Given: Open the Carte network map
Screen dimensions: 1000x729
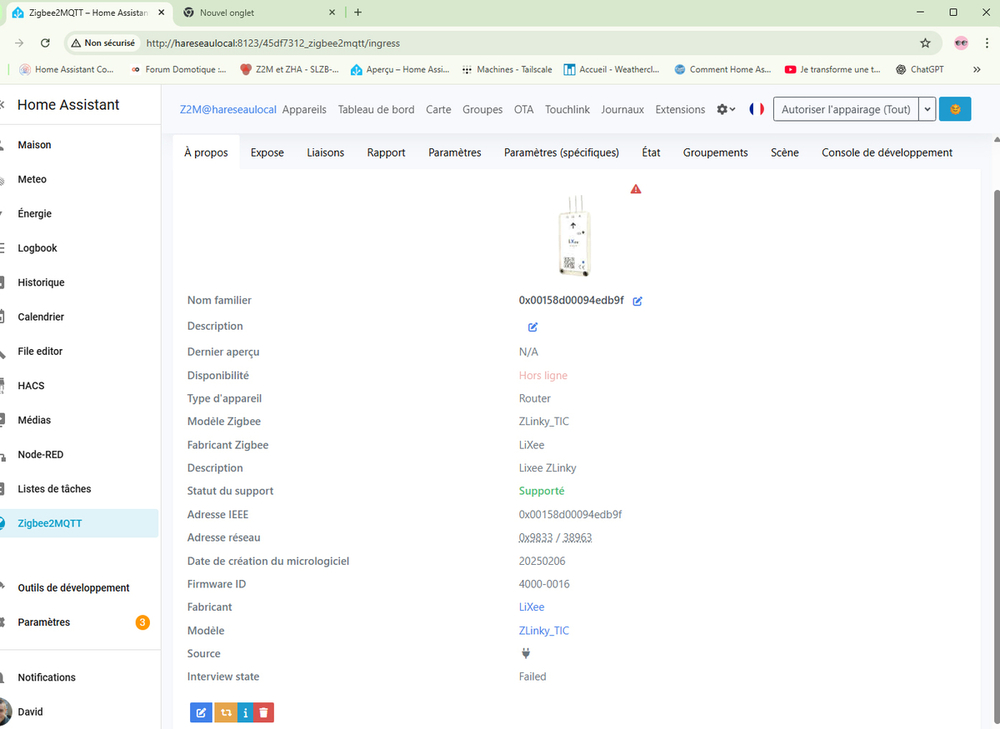Looking at the screenshot, I should pyautogui.click(x=438, y=109).
